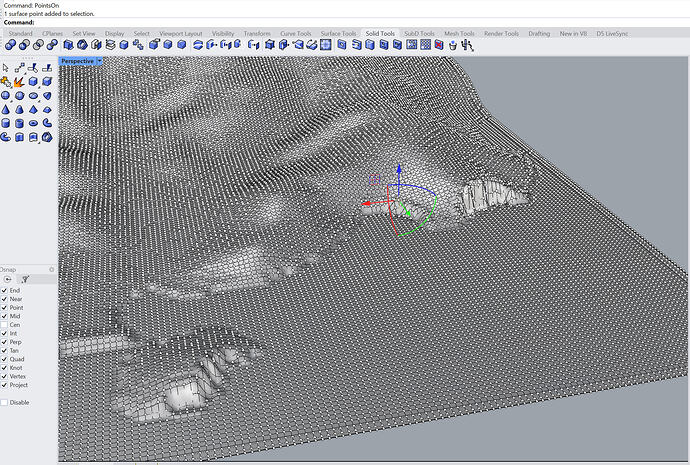Toggle the Near osnap checkbox

pos(4,299)
